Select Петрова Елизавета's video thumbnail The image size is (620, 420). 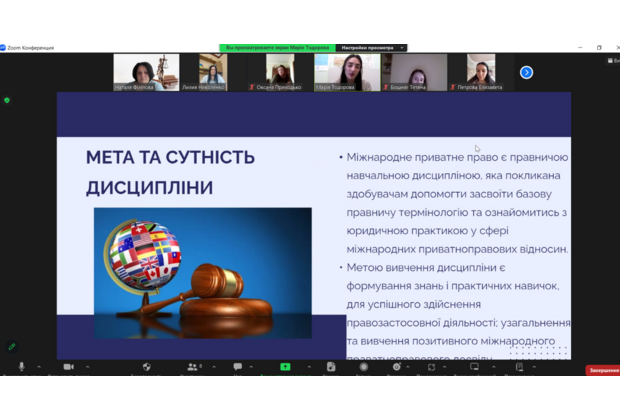tap(481, 70)
